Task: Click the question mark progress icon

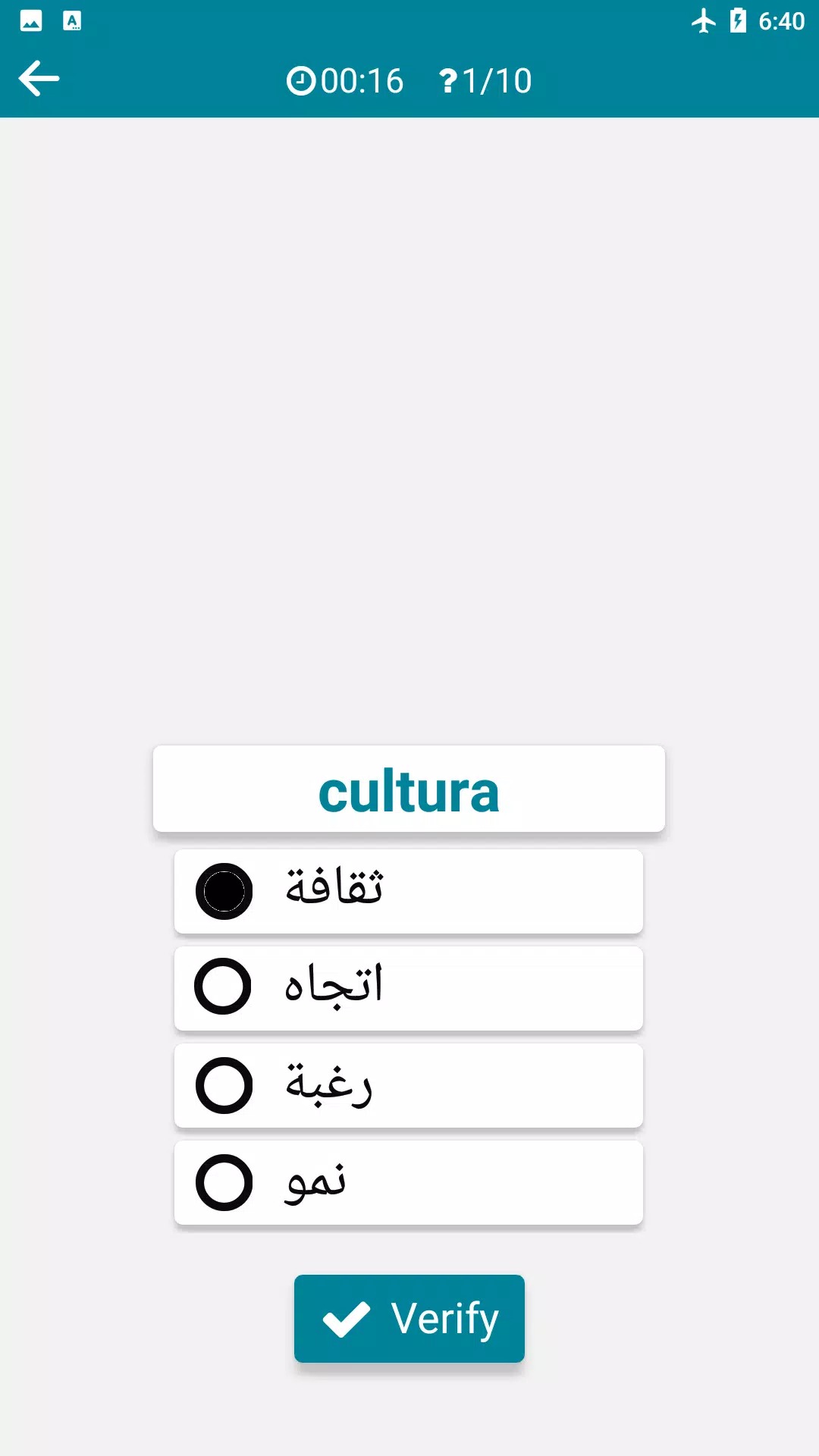Action: (448, 81)
